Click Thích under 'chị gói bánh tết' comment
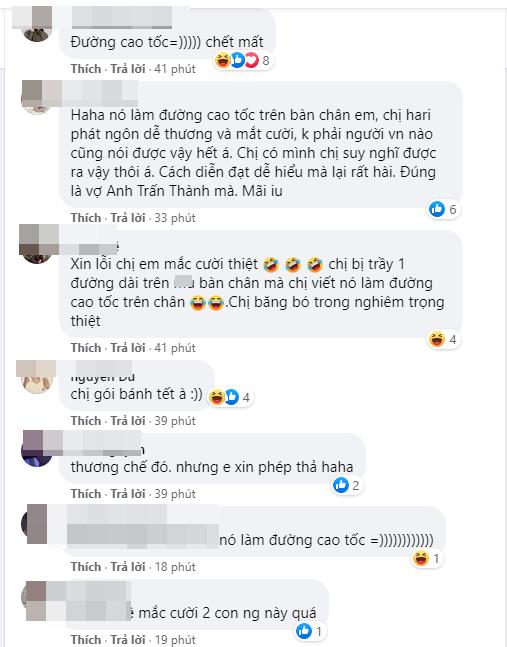 86,421
